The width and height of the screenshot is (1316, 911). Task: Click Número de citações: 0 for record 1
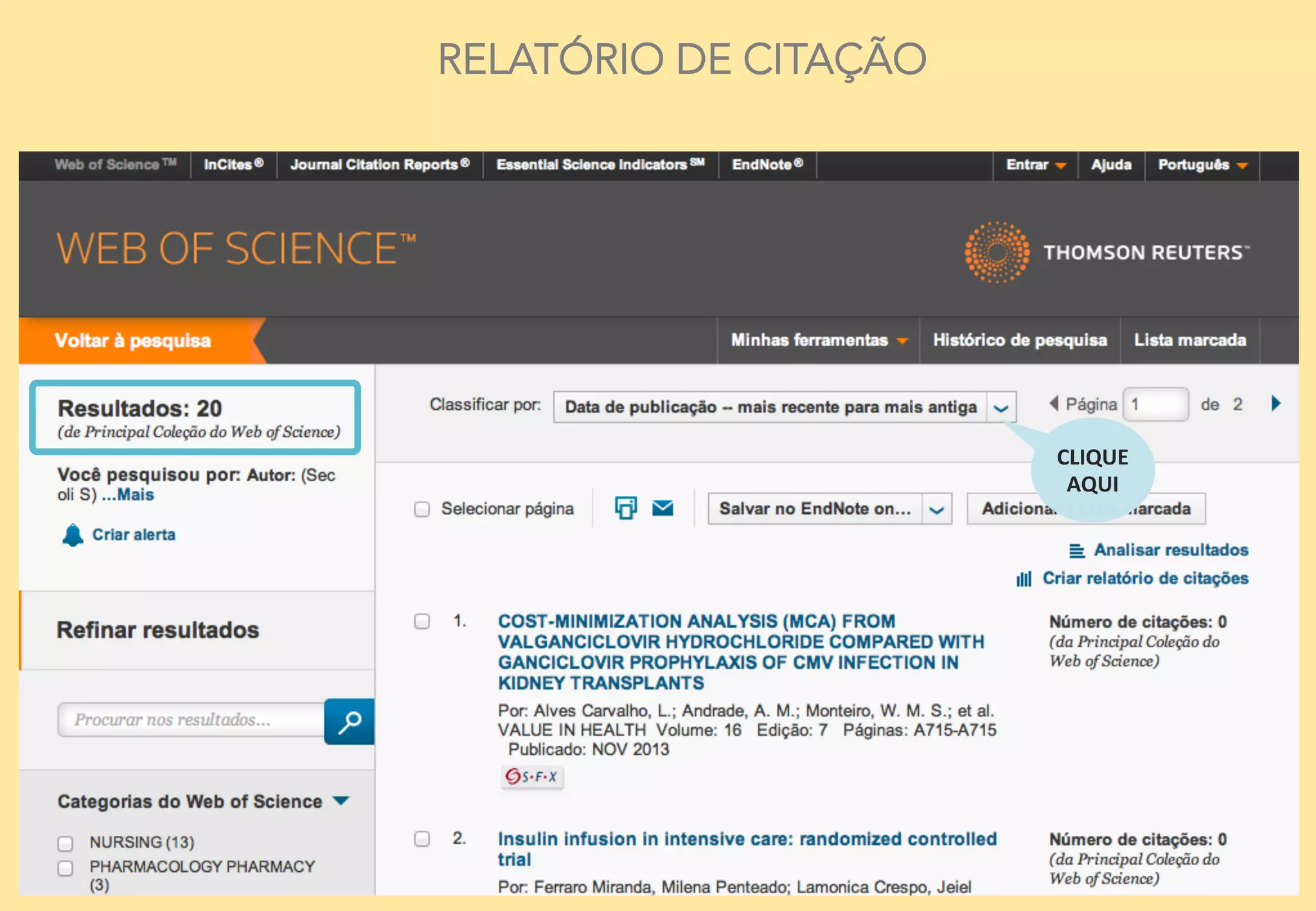[x=1138, y=622]
